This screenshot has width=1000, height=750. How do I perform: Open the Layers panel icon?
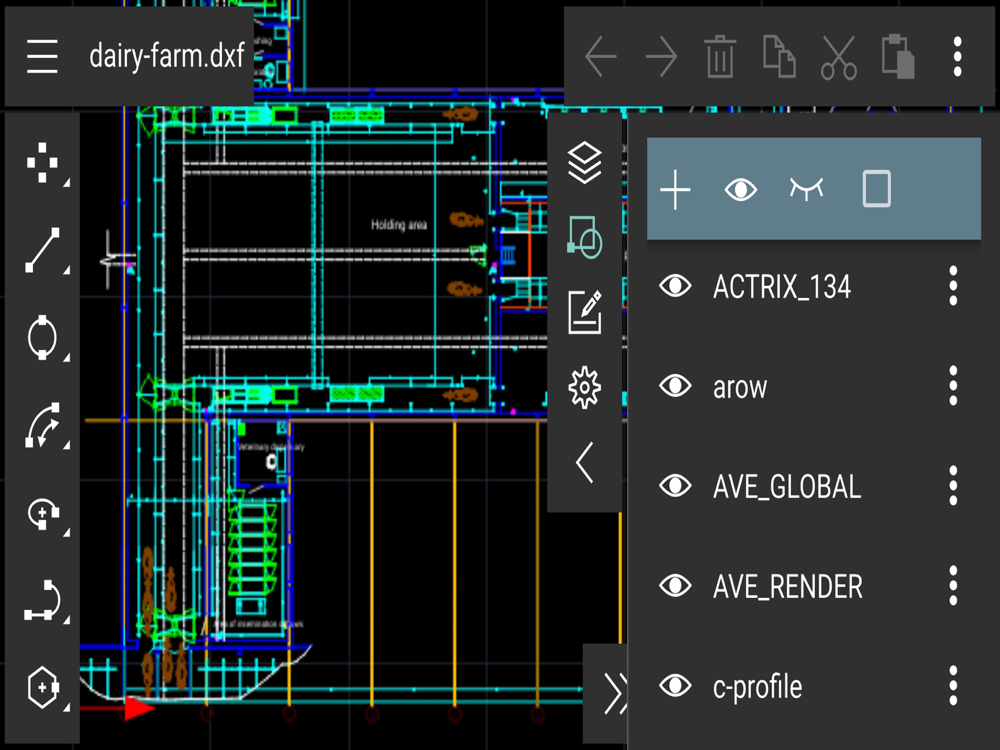584,163
